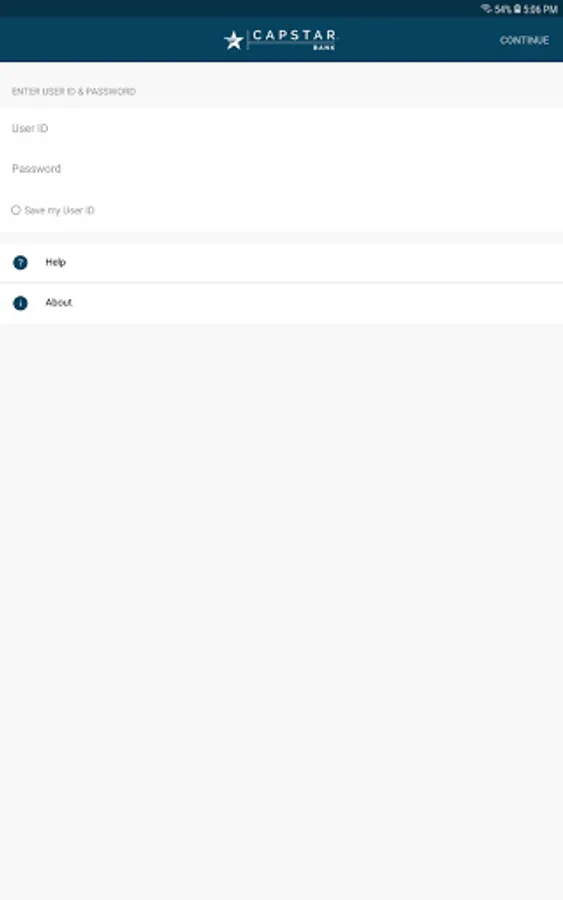Tap the battery icon in status bar
Screen dimensions: 563x900
[517, 9]
